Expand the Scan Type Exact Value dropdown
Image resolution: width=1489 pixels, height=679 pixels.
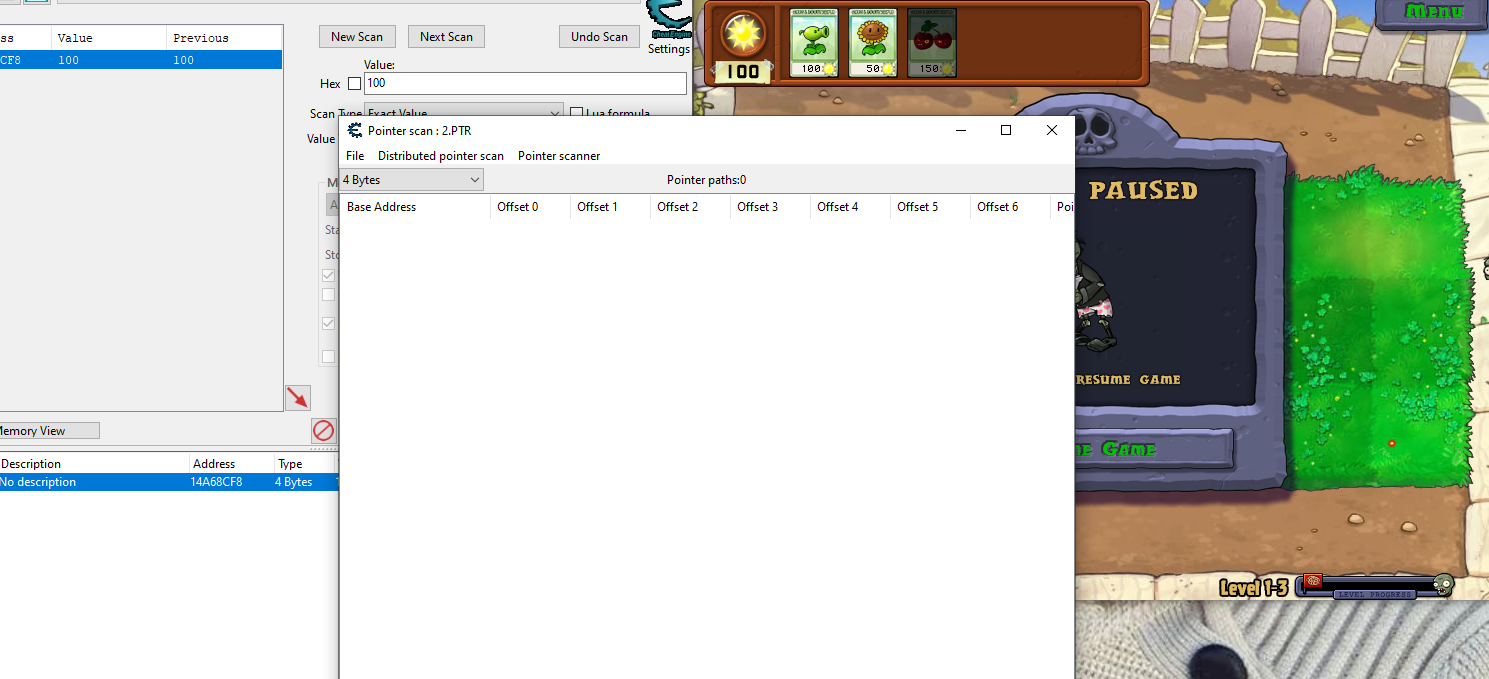[464, 112]
